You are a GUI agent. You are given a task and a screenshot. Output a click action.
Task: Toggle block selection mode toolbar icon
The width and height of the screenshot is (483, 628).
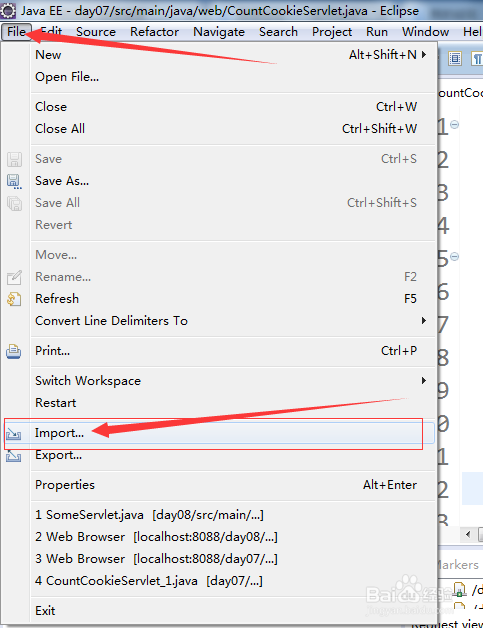pyautogui.click(x=455, y=59)
